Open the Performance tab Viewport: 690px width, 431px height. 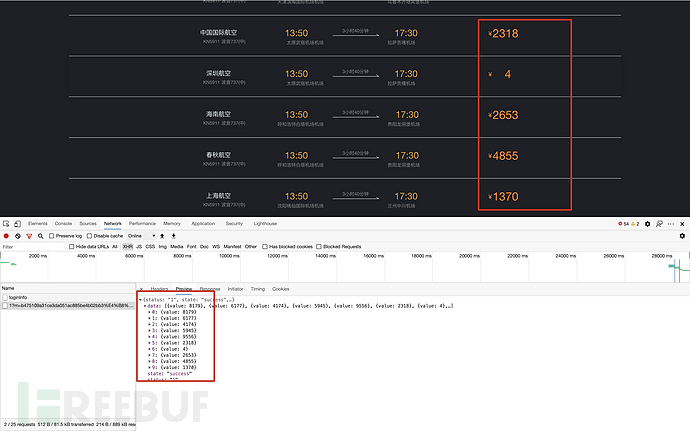tap(143, 224)
